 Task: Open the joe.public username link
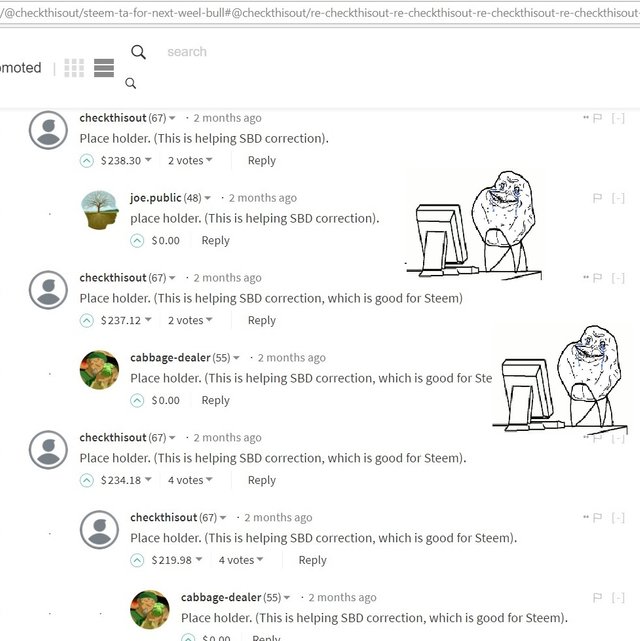(155, 198)
